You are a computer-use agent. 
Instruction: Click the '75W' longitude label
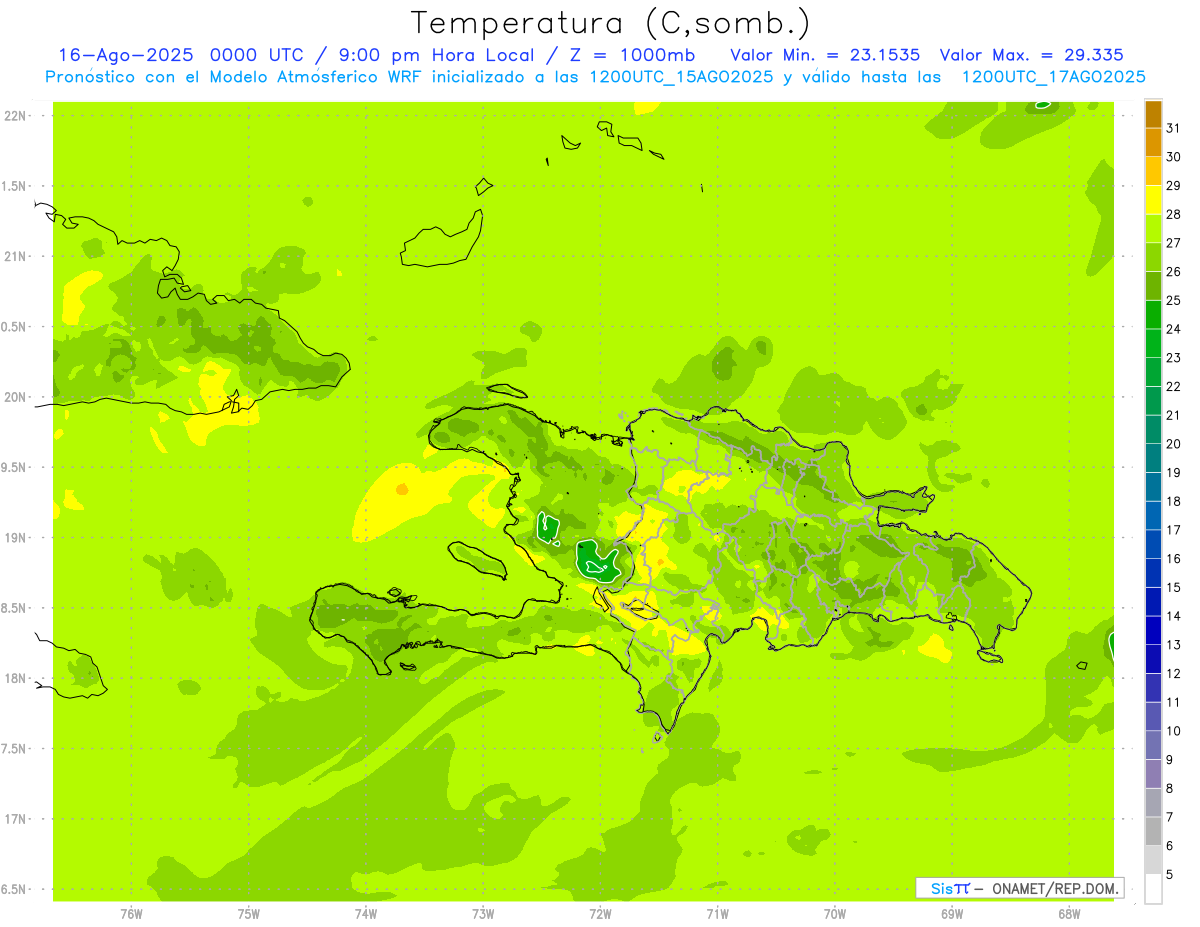click(x=248, y=914)
